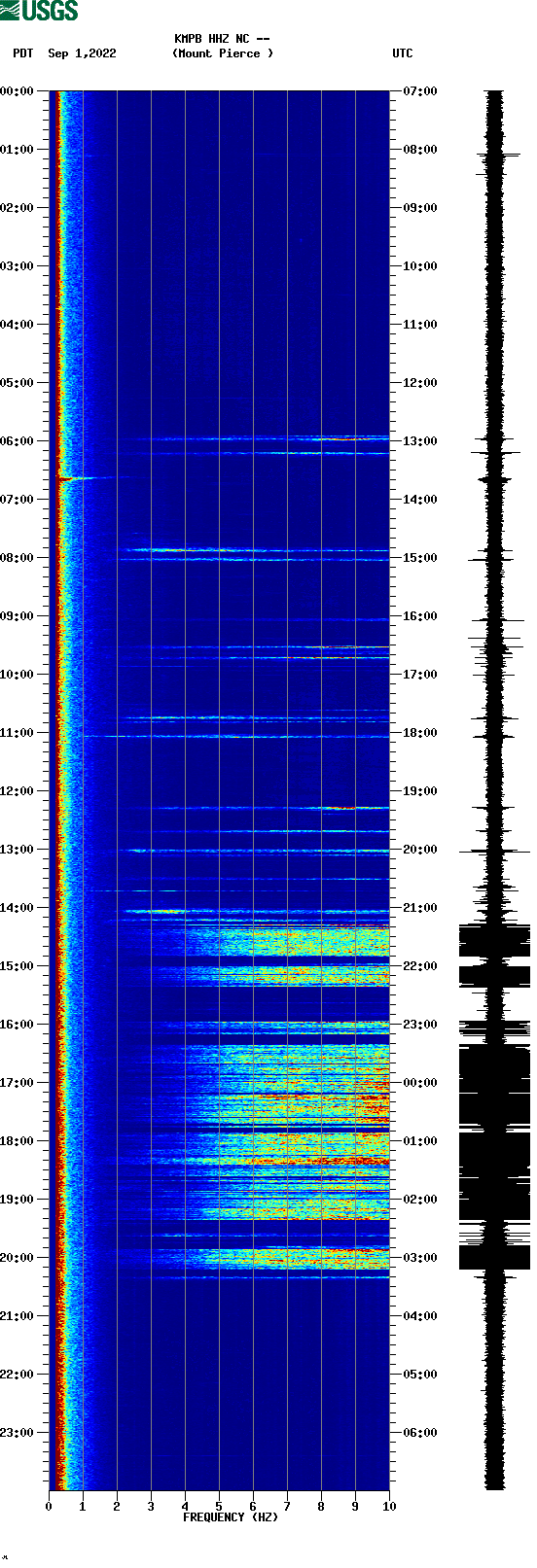Click the 'PDT' timezone label
This screenshot has width=537, height=1568.
coord(23,53)
